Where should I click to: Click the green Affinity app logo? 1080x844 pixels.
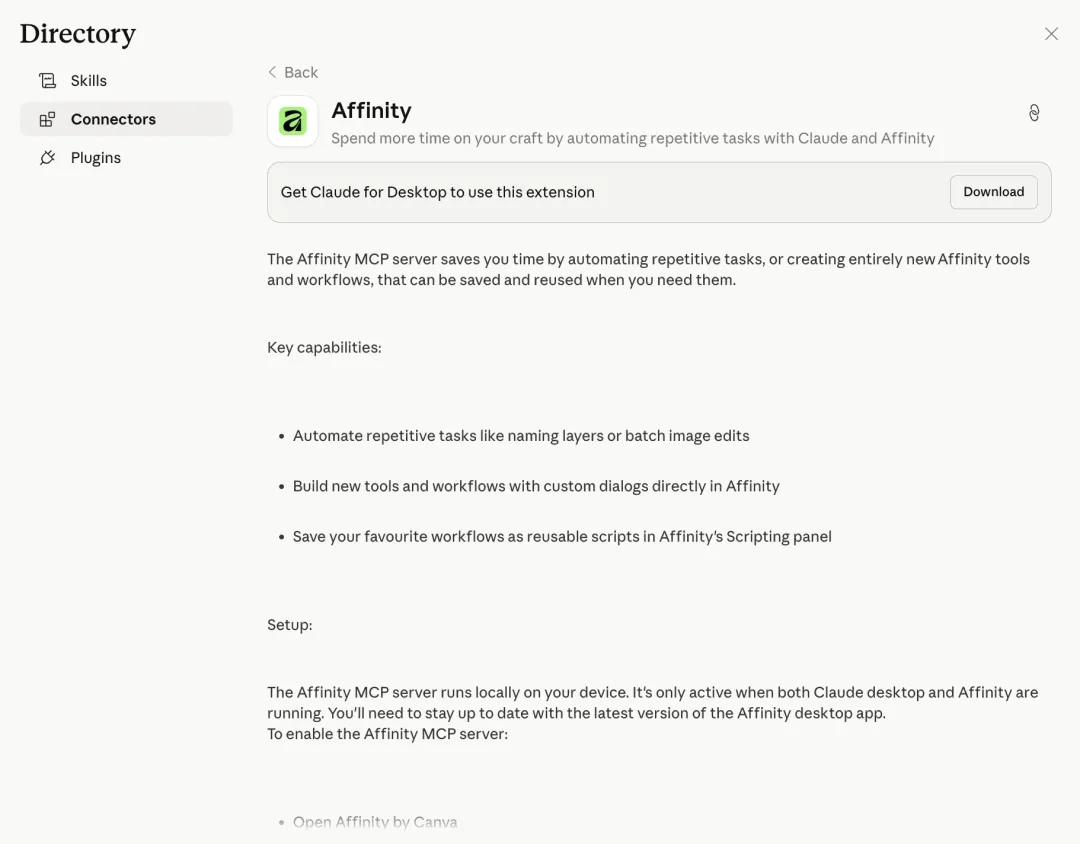[x=293, y=122]
